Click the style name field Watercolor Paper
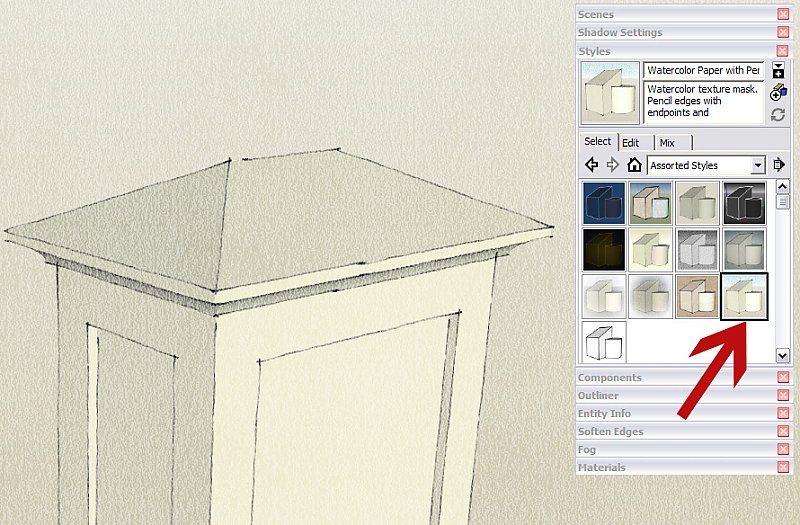 [704, 70]
